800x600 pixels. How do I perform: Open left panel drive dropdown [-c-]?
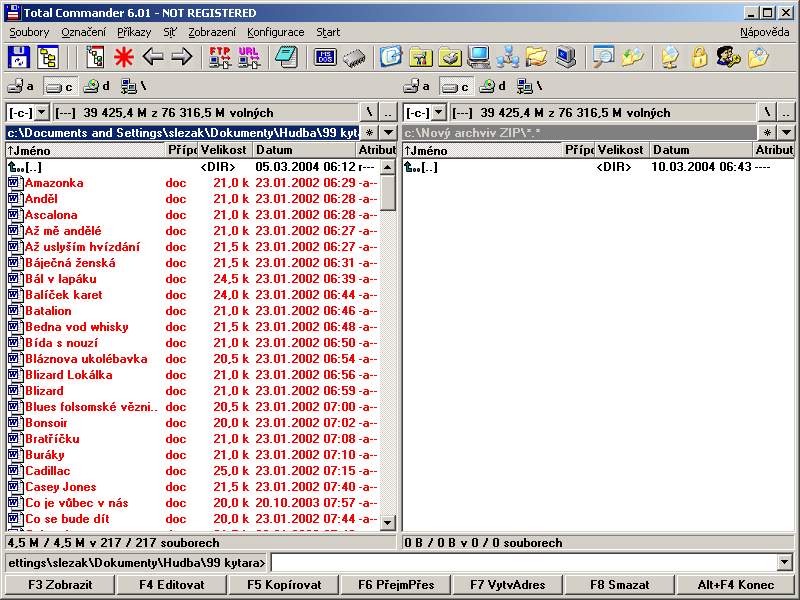click(x=42, y=112)
